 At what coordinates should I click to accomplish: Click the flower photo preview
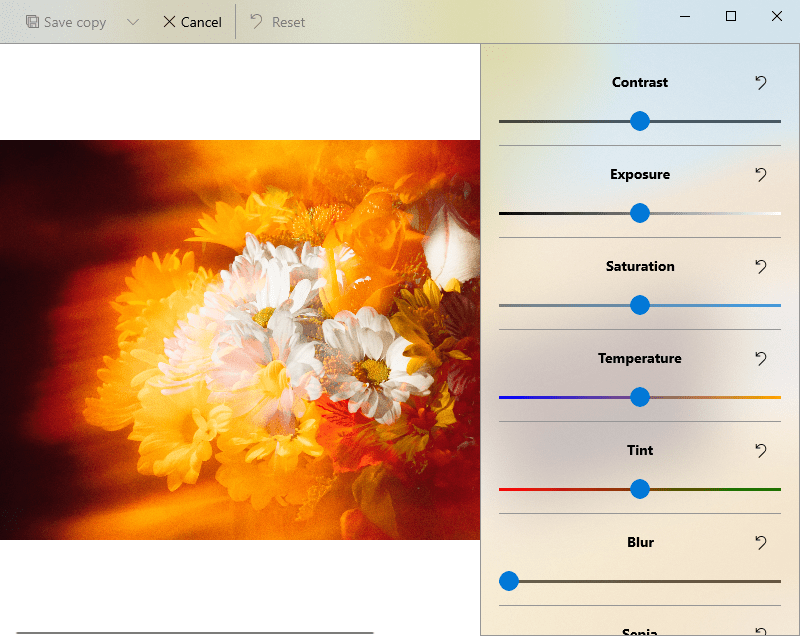coord(240,340)
